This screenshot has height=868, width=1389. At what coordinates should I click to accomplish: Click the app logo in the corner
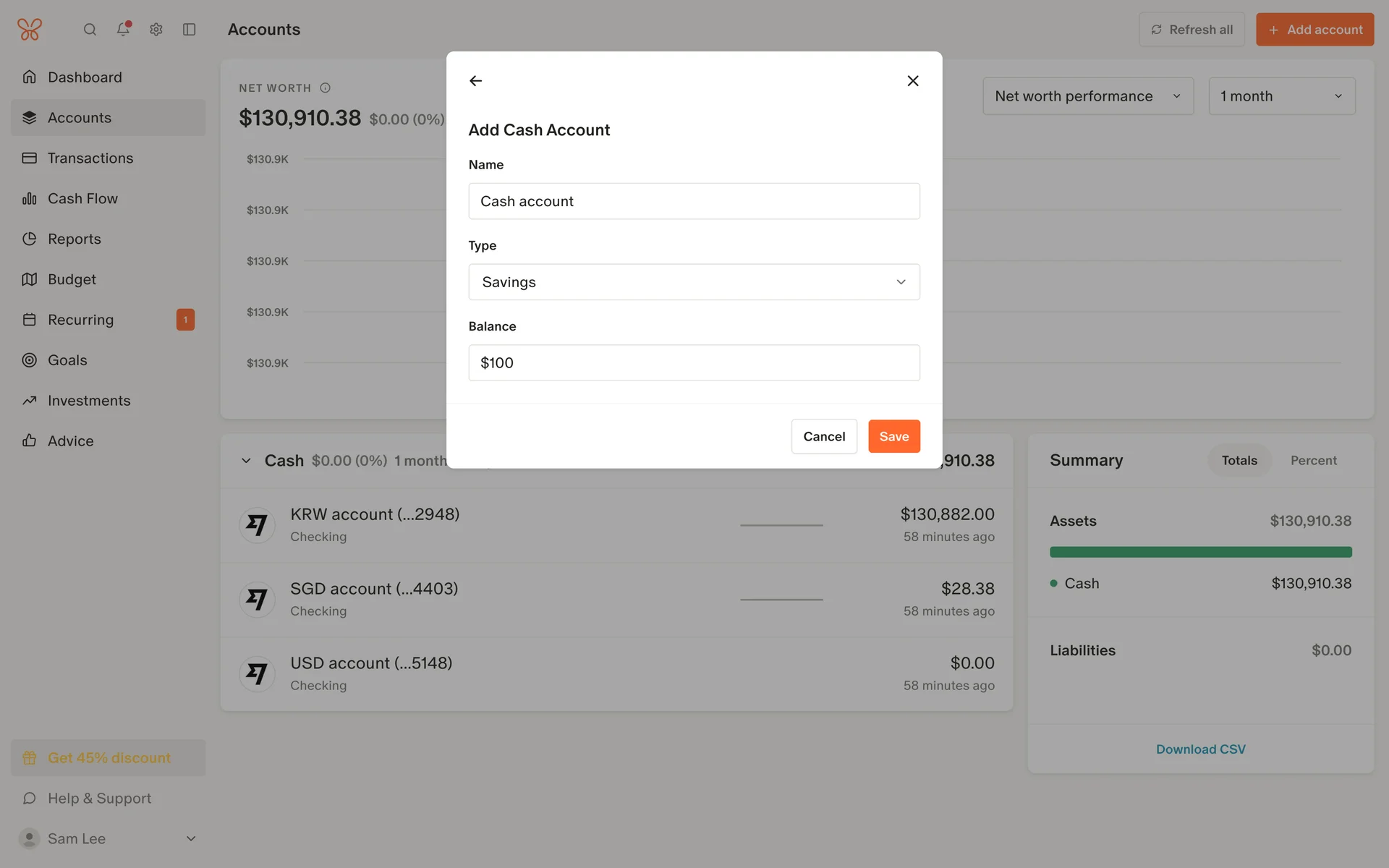(30, 30)
